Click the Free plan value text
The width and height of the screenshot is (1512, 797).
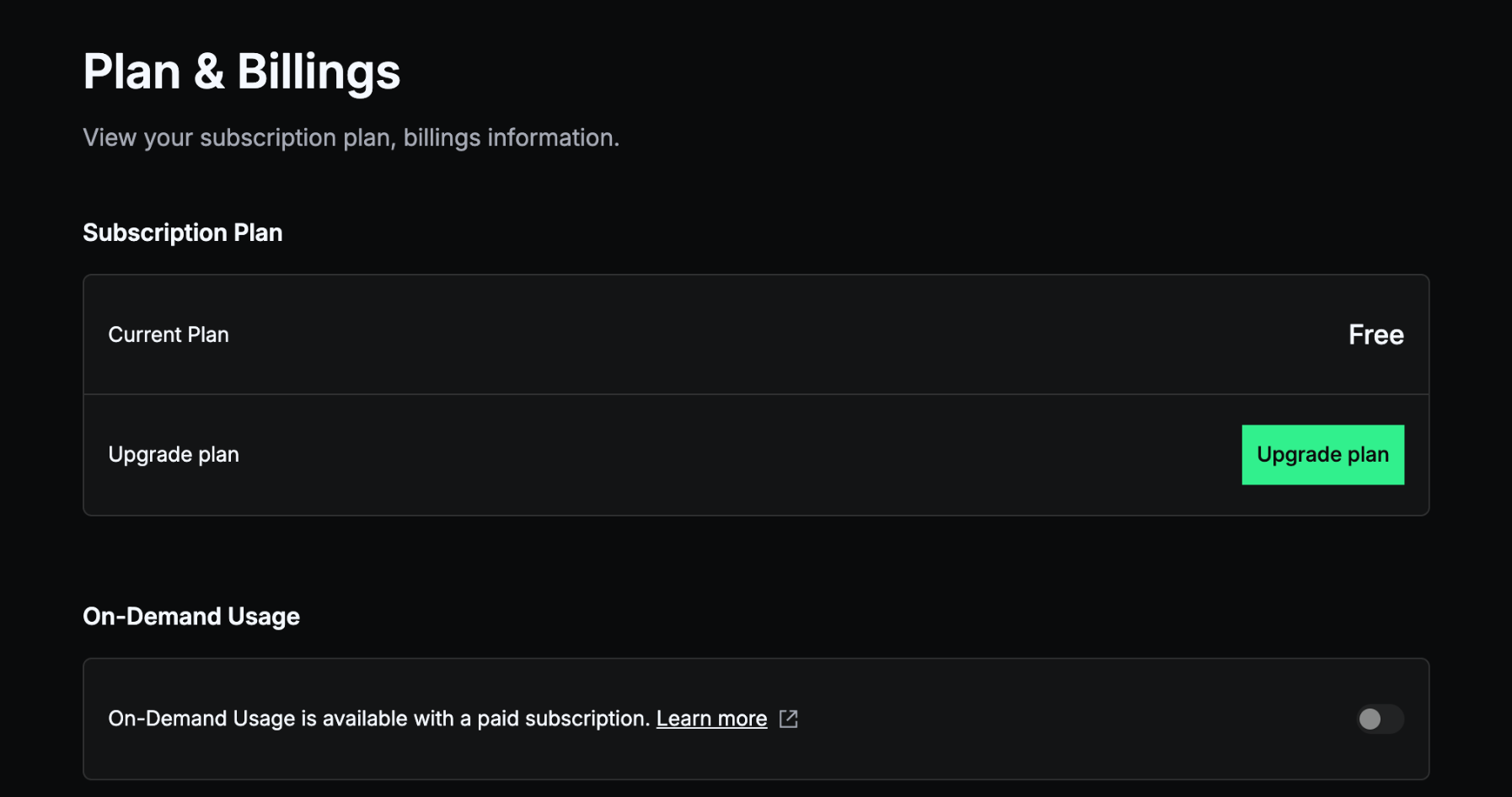tap(1375, 334)
